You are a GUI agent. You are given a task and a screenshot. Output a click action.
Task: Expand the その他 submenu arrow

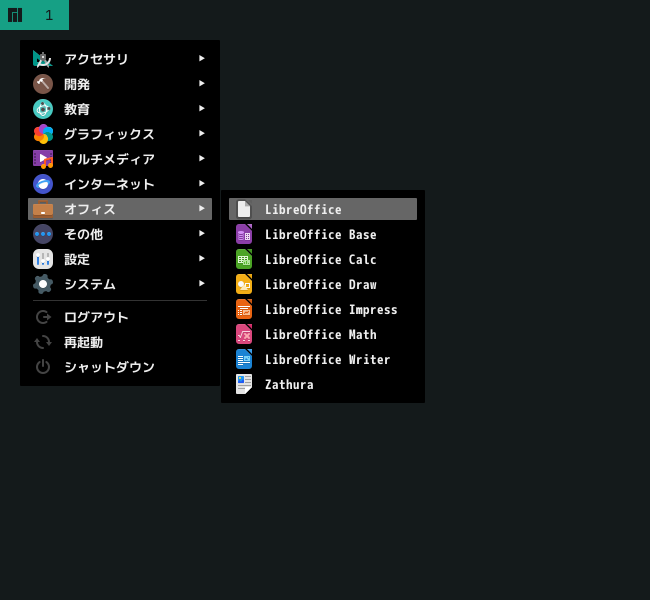point(201,233)
